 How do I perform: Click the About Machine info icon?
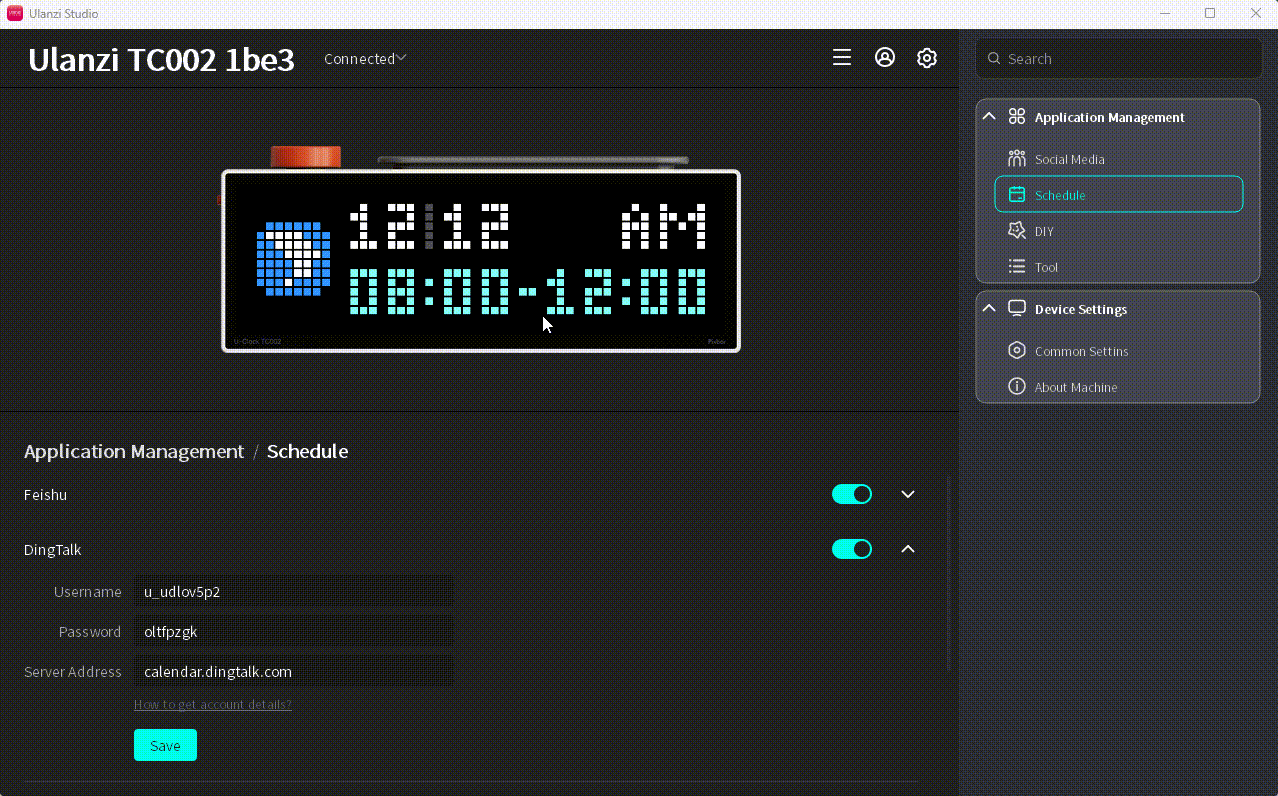(1017, 387)
